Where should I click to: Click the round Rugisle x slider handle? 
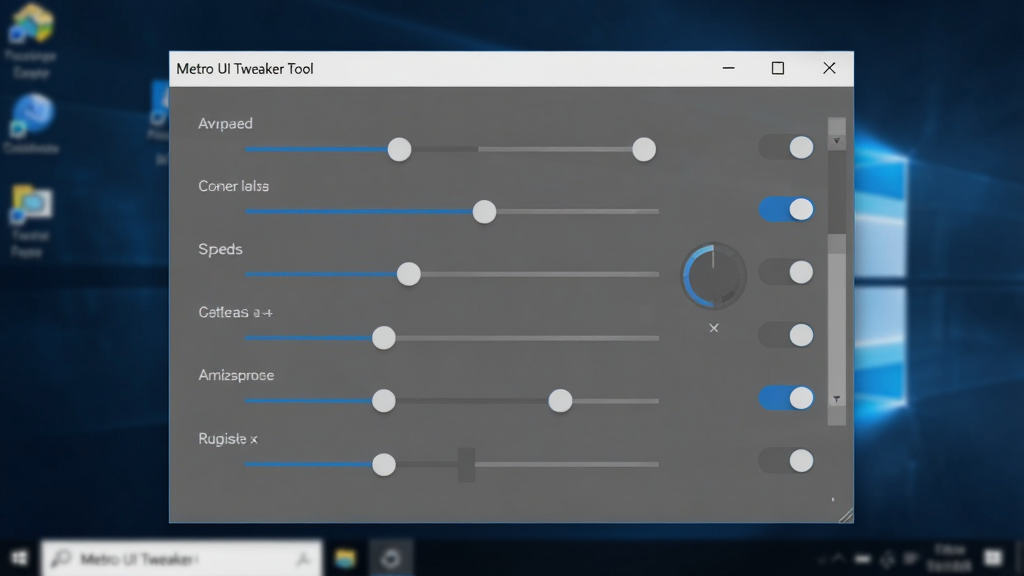[x=384, y=464]
